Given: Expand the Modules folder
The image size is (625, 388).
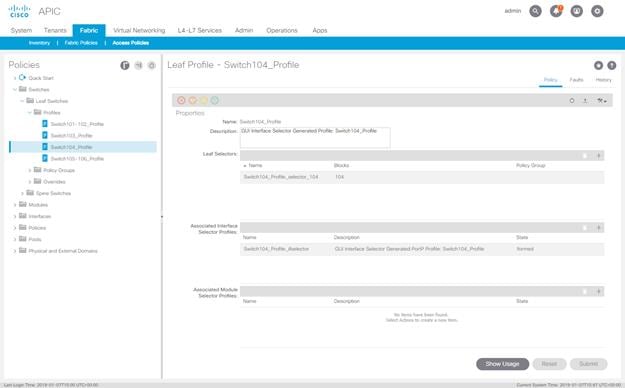Looking at the screenshot, I should coord(15,205).
